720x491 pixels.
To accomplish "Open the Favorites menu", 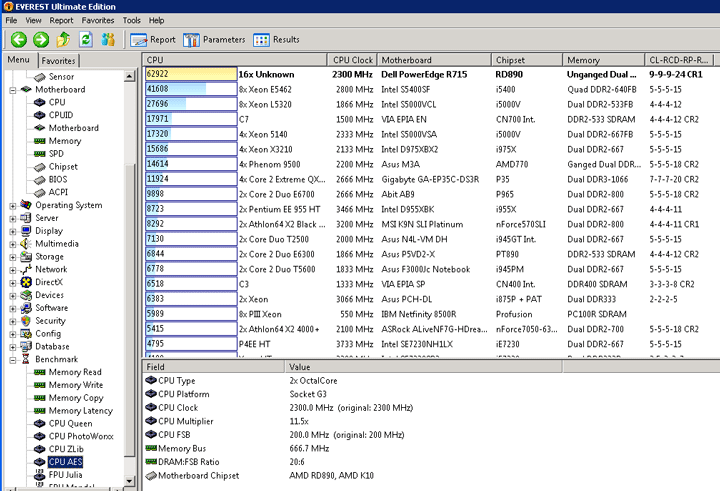I will click(x=98, y=20).
